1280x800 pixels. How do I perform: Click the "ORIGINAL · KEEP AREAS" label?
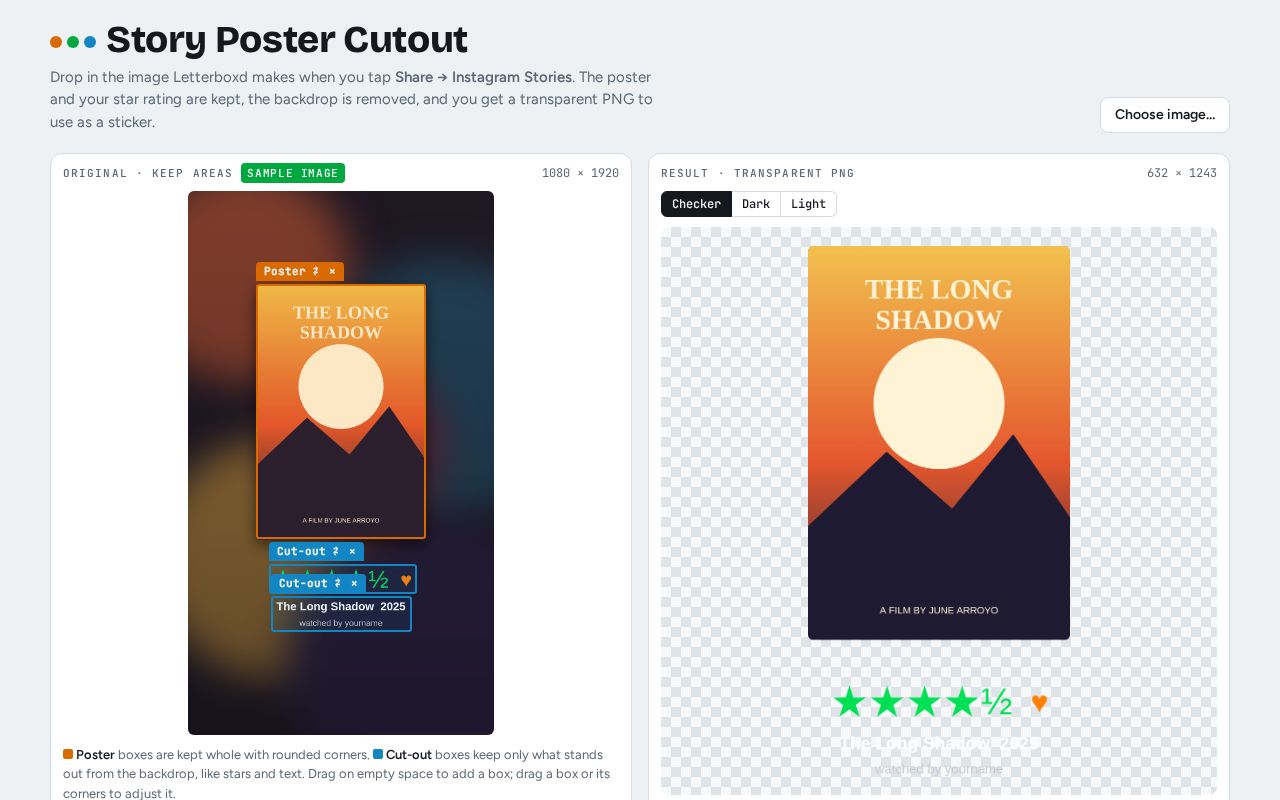148,173
